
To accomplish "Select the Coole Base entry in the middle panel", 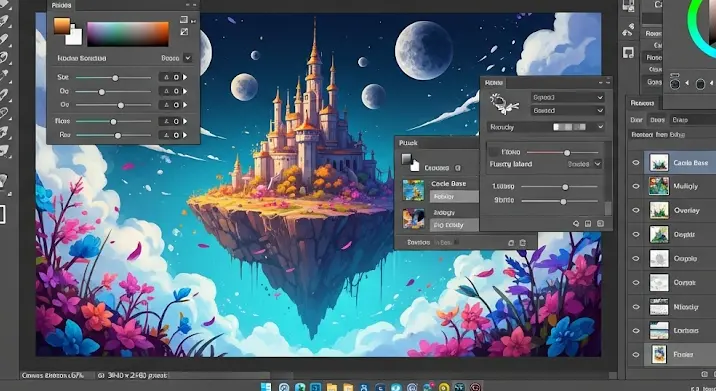I will (x=448, y=183).
